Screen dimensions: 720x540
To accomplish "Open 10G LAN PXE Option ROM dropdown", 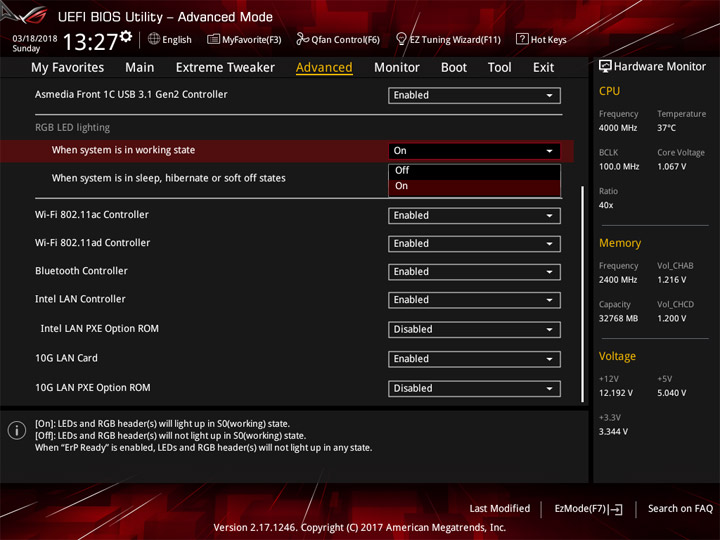I will coord(474,389).
